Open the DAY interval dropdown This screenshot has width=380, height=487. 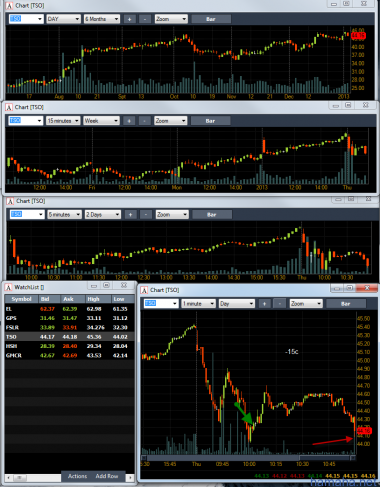point(64,19)
